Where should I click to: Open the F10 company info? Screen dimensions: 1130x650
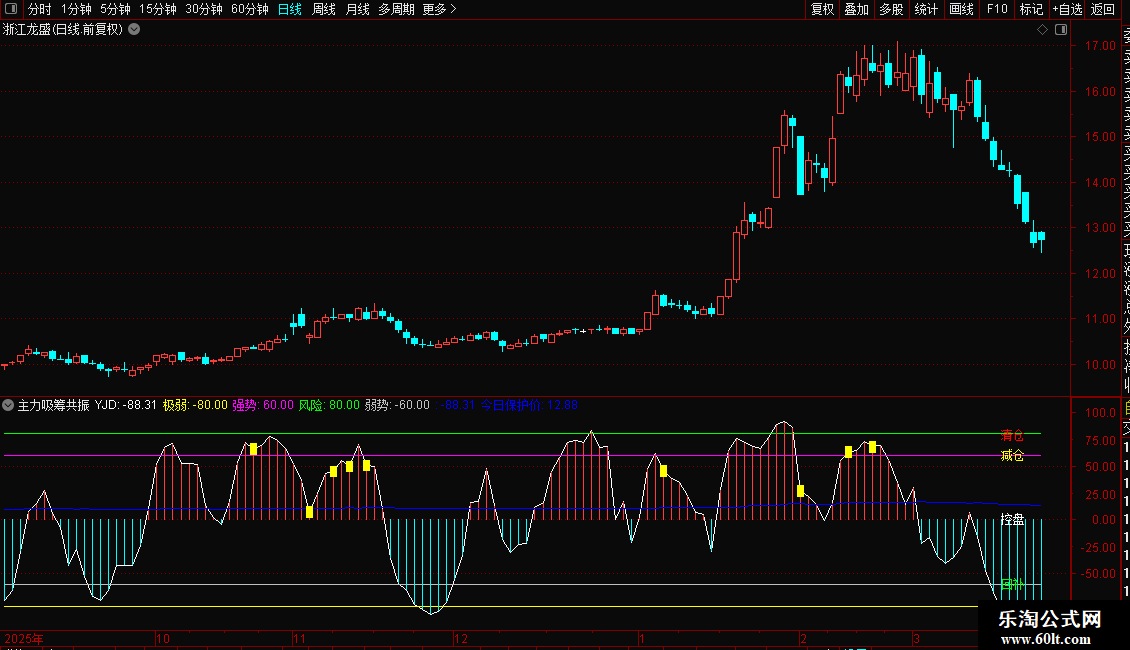click(x=997, y=9)
